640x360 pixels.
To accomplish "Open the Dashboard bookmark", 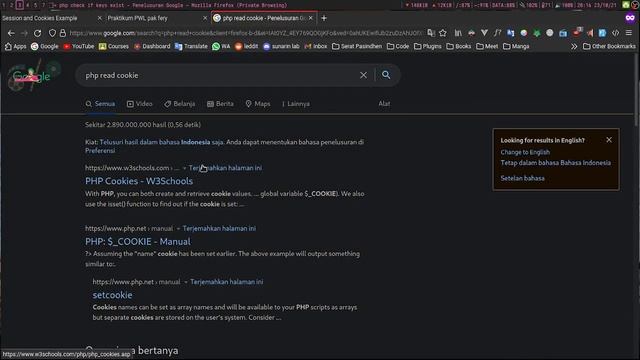I will pos(152,47).
